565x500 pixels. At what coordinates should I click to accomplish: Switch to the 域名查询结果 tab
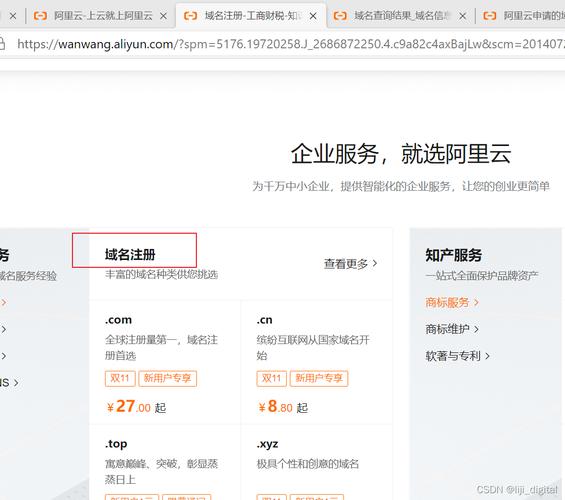click(x=401, y=16)
